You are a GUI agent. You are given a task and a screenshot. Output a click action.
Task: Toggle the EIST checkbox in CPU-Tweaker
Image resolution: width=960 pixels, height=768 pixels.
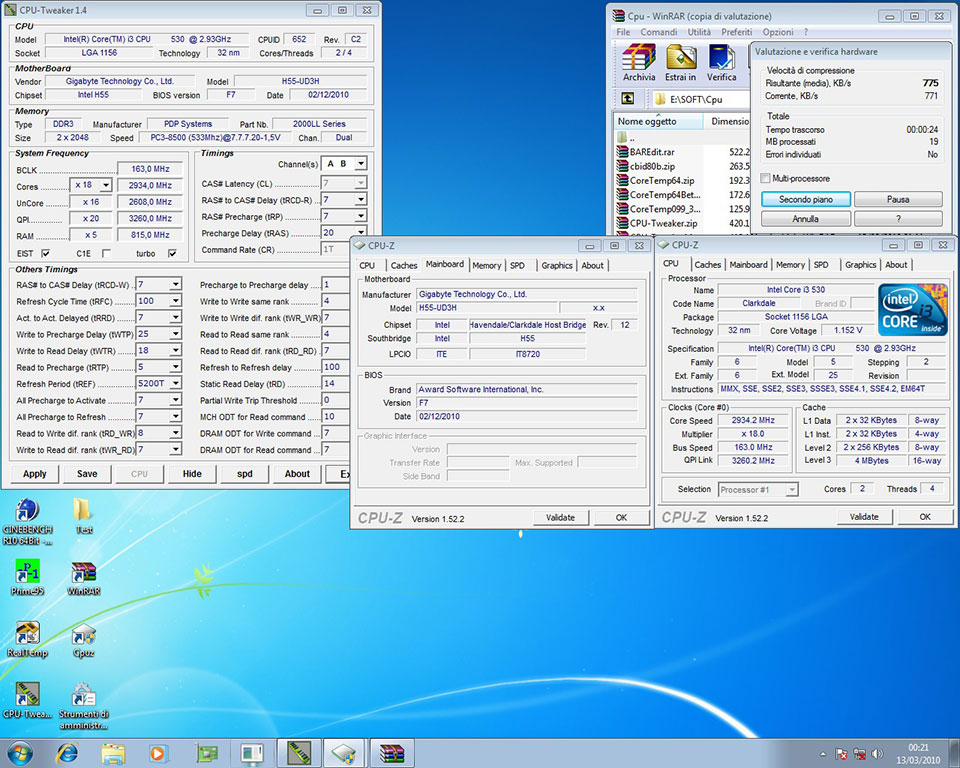click(45, 253)
